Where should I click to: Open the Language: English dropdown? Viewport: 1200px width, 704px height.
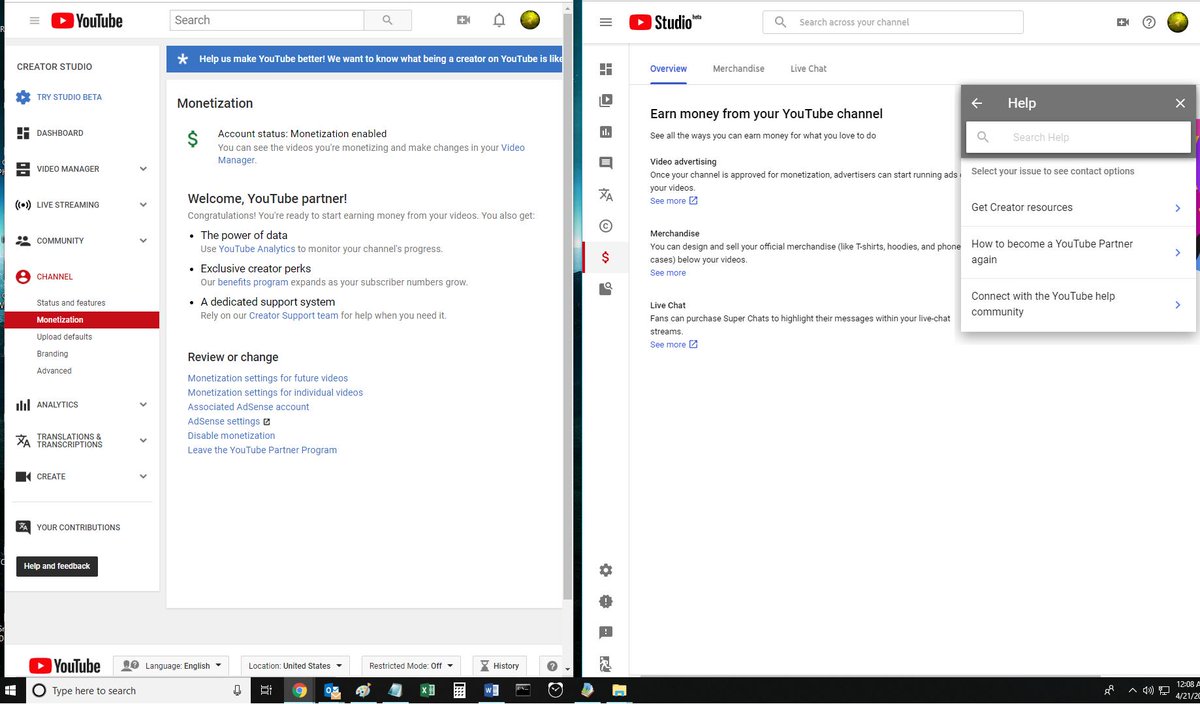pos(171,666)
